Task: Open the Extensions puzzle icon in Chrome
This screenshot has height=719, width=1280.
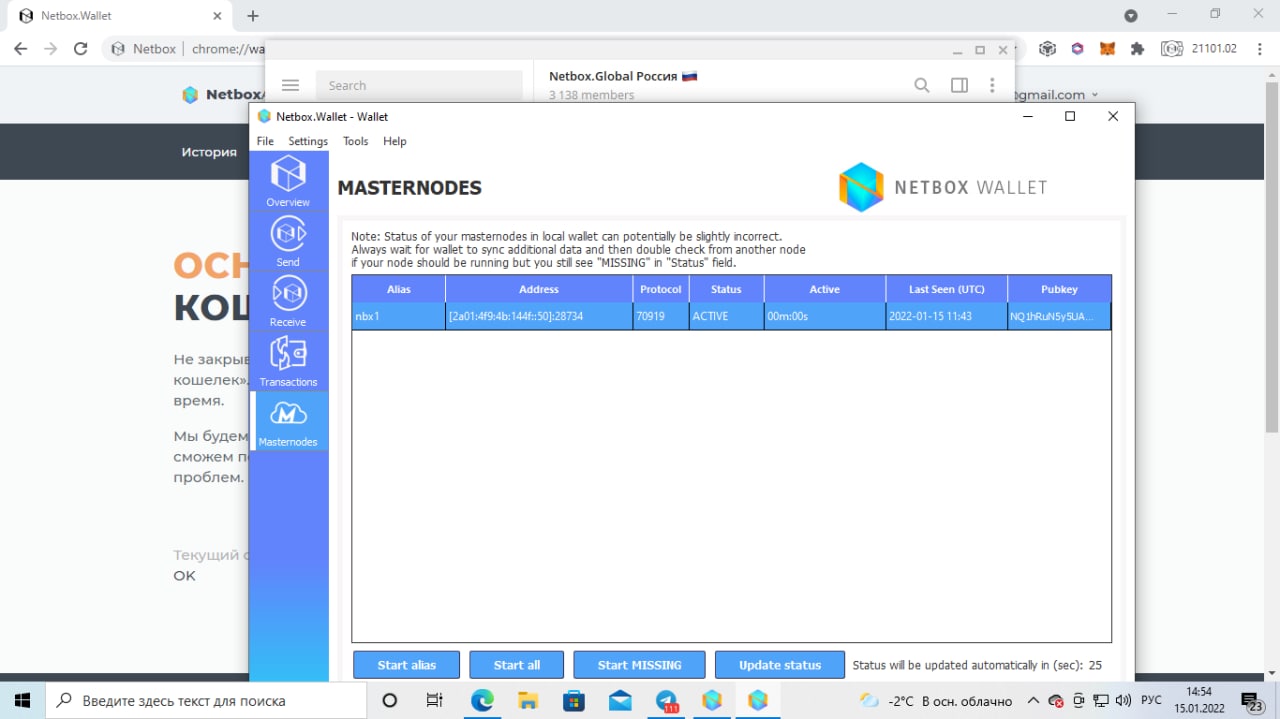Action: (1137, 48)
